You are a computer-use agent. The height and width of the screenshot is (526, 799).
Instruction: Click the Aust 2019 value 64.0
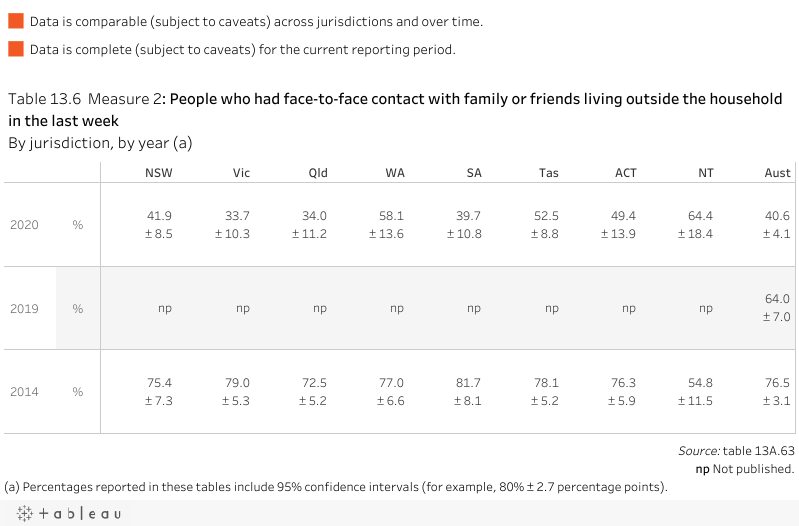[777, 299]
